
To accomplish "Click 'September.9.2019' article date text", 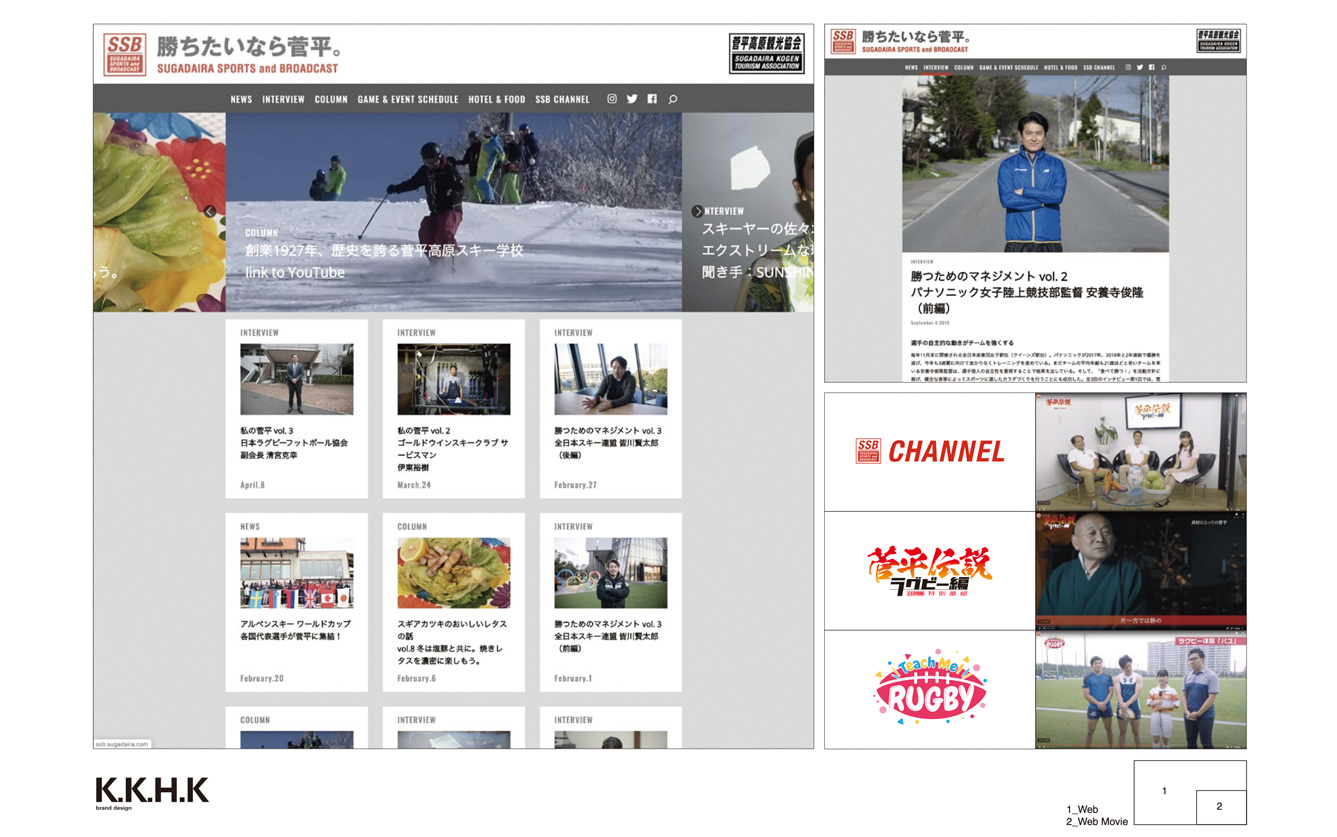I will point(930,323).
